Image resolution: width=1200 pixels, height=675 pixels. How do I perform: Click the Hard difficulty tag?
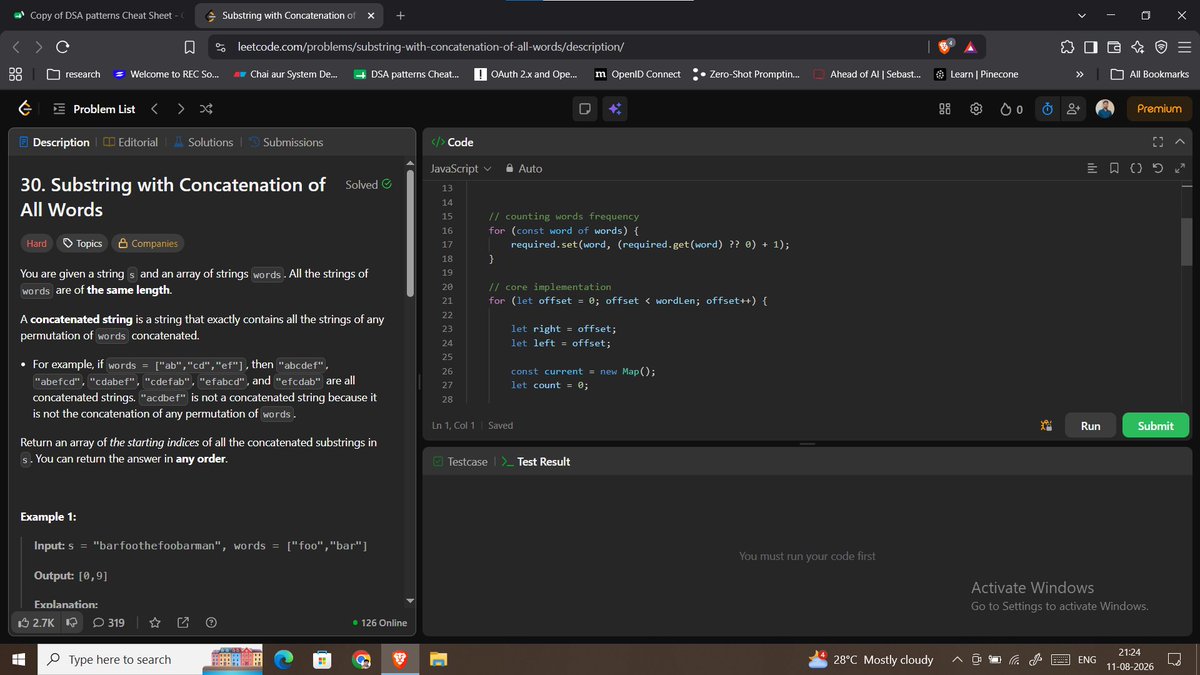click(37, 243)
